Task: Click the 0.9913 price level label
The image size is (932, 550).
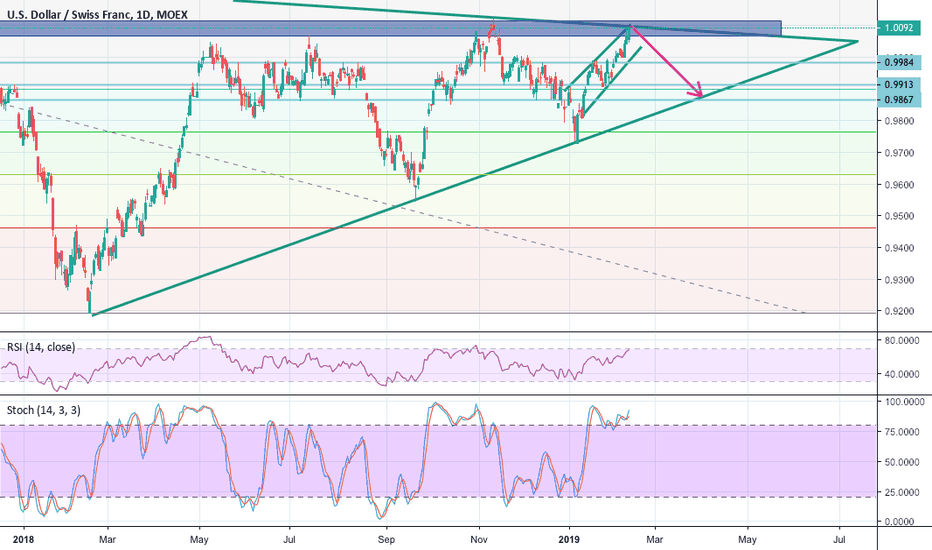Action: [899, 85]
